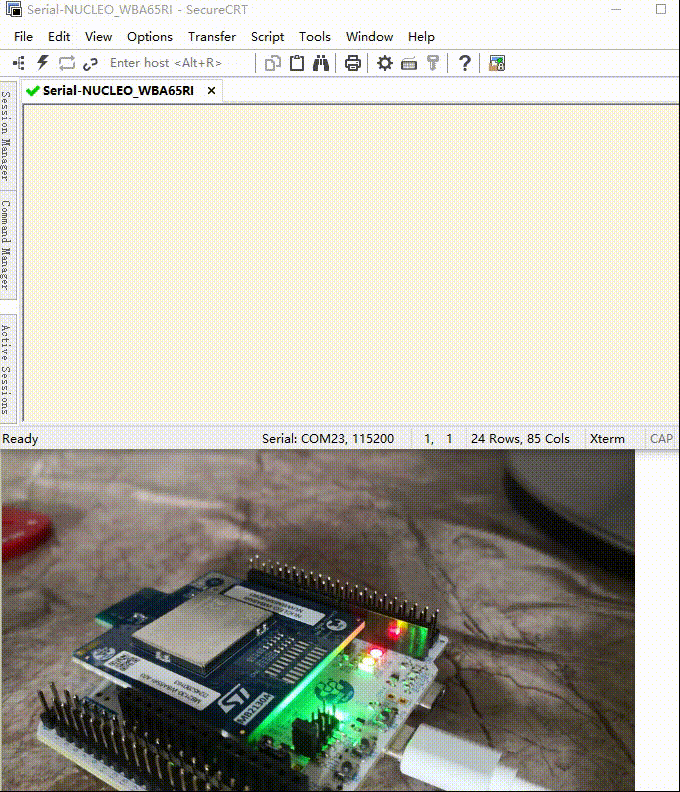The image size is (680, 792).
Task: Click the Disconnect link icon
Action: point(90,64)
